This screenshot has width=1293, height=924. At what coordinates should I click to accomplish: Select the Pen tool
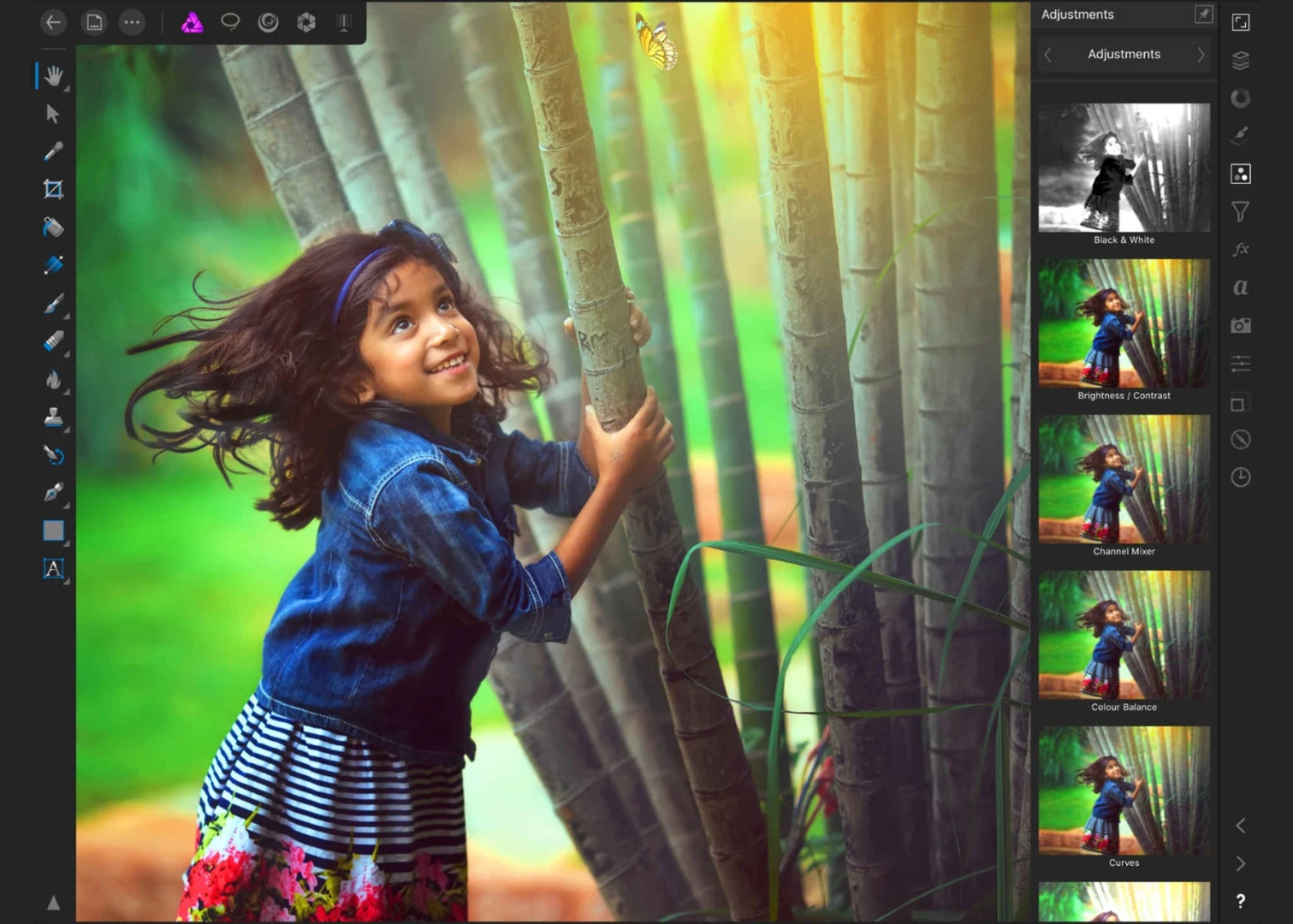tap(53, 493)
